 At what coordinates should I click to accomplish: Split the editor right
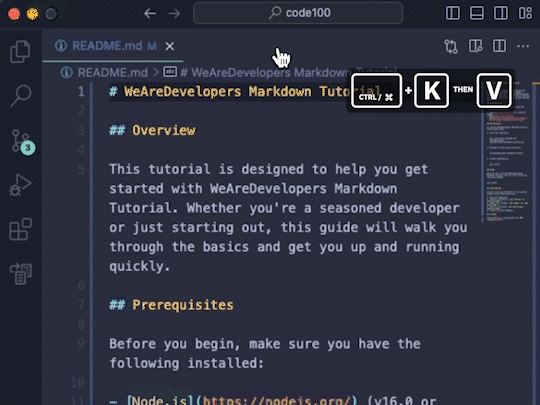[x=499, y=46]
